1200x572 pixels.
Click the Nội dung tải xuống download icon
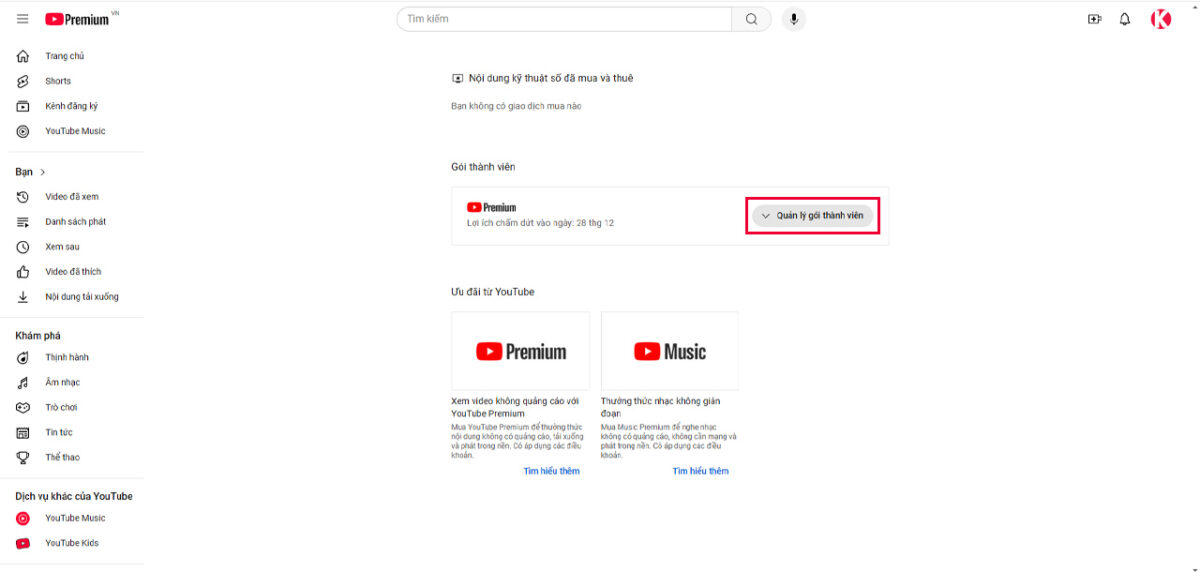click(23, 297)
